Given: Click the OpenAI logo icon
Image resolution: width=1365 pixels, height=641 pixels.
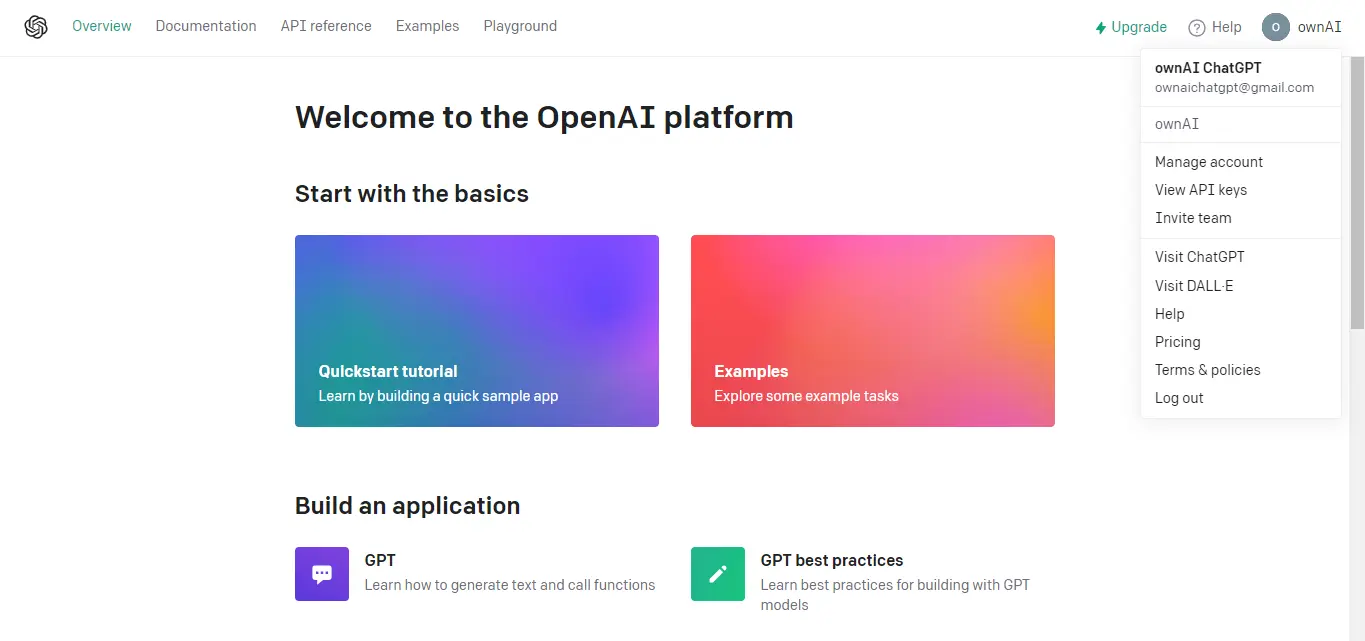Looking at the screenshot, I should click(x=36, y=27).
